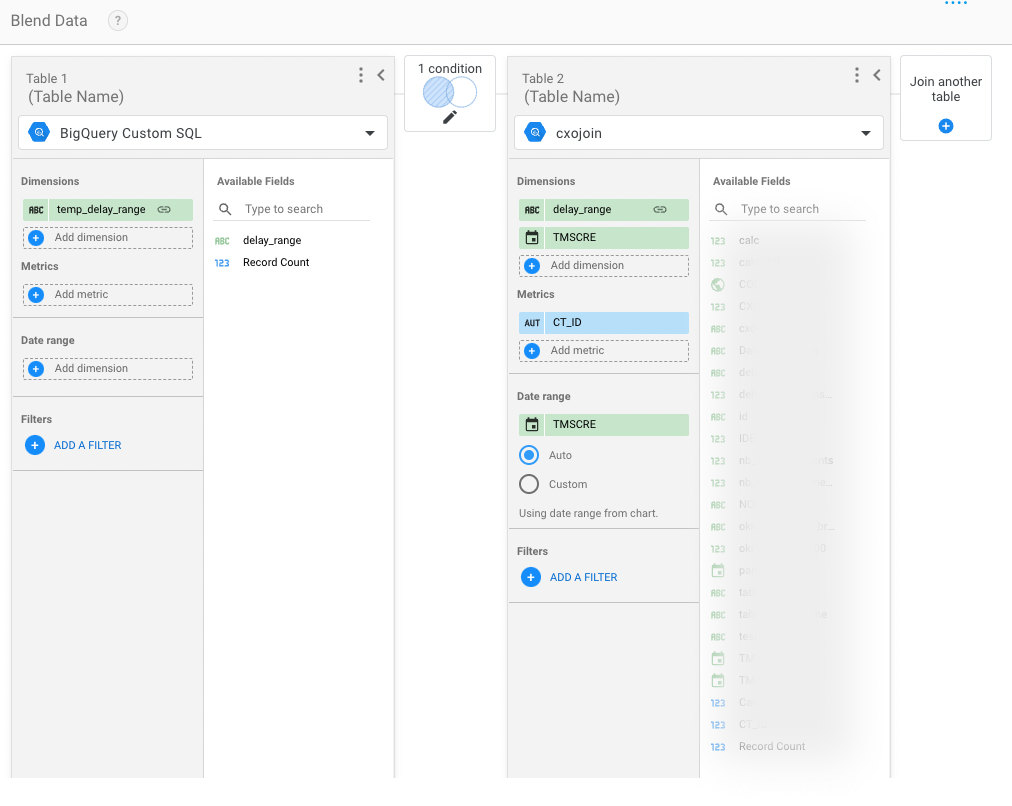Select calc field atop Table 2 Available Fields
The image size is (1012, 806).
click(749, 241)
